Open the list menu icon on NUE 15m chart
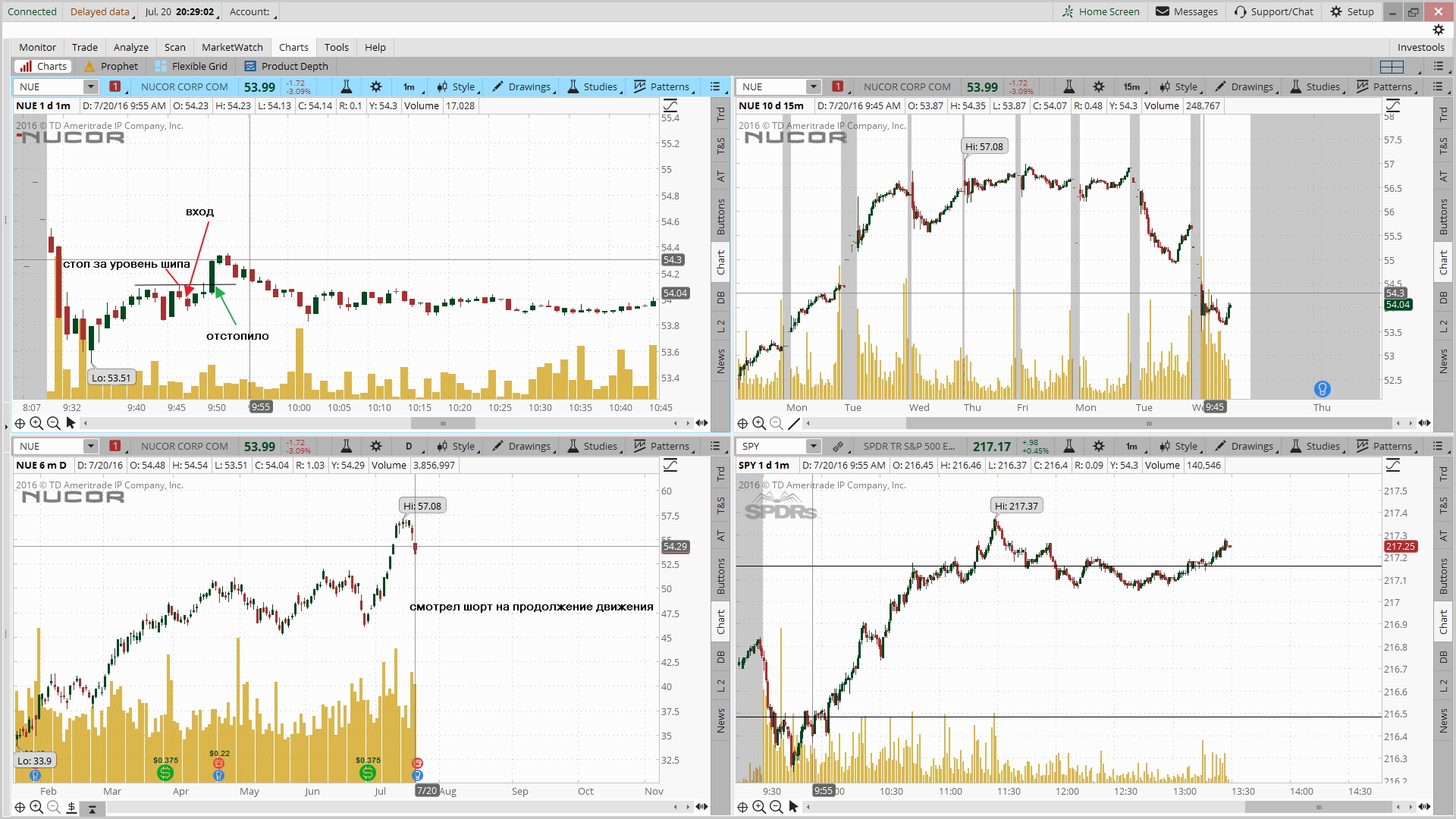The image size is (1456, 819). [1438, 86]
